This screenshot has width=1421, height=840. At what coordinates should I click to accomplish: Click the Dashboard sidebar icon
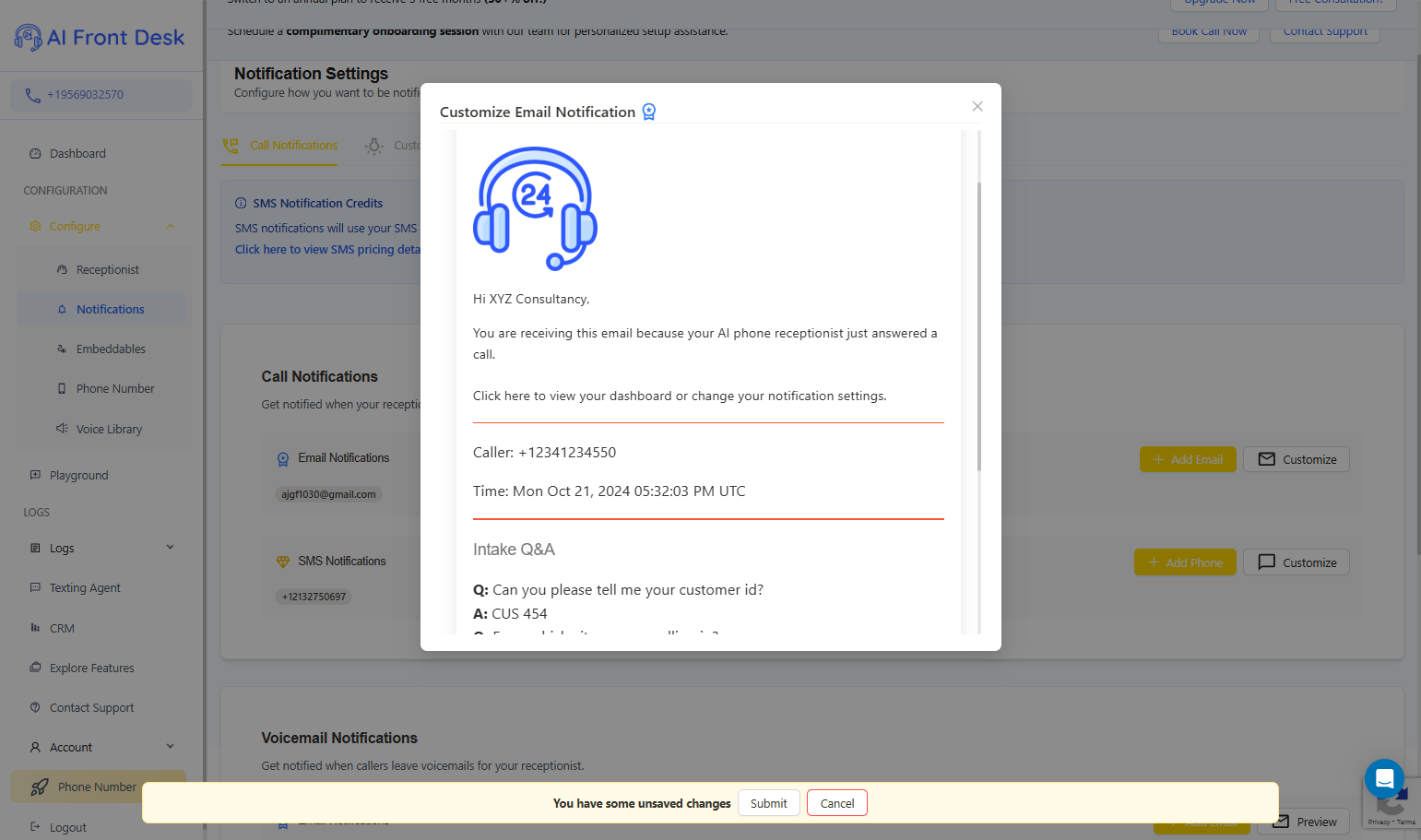coord(35,154)
